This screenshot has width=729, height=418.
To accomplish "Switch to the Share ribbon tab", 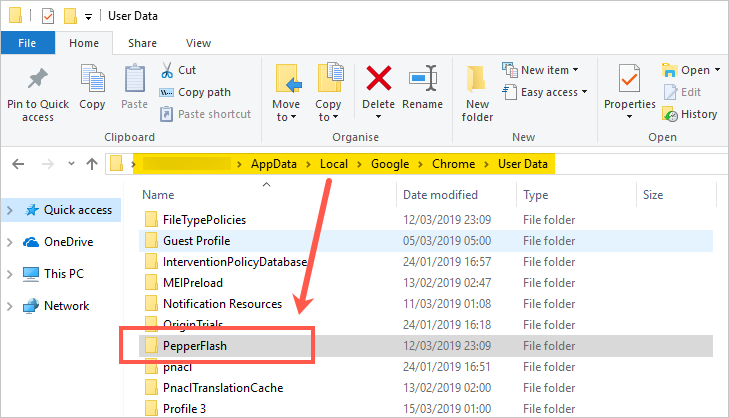I will (142, 43).
